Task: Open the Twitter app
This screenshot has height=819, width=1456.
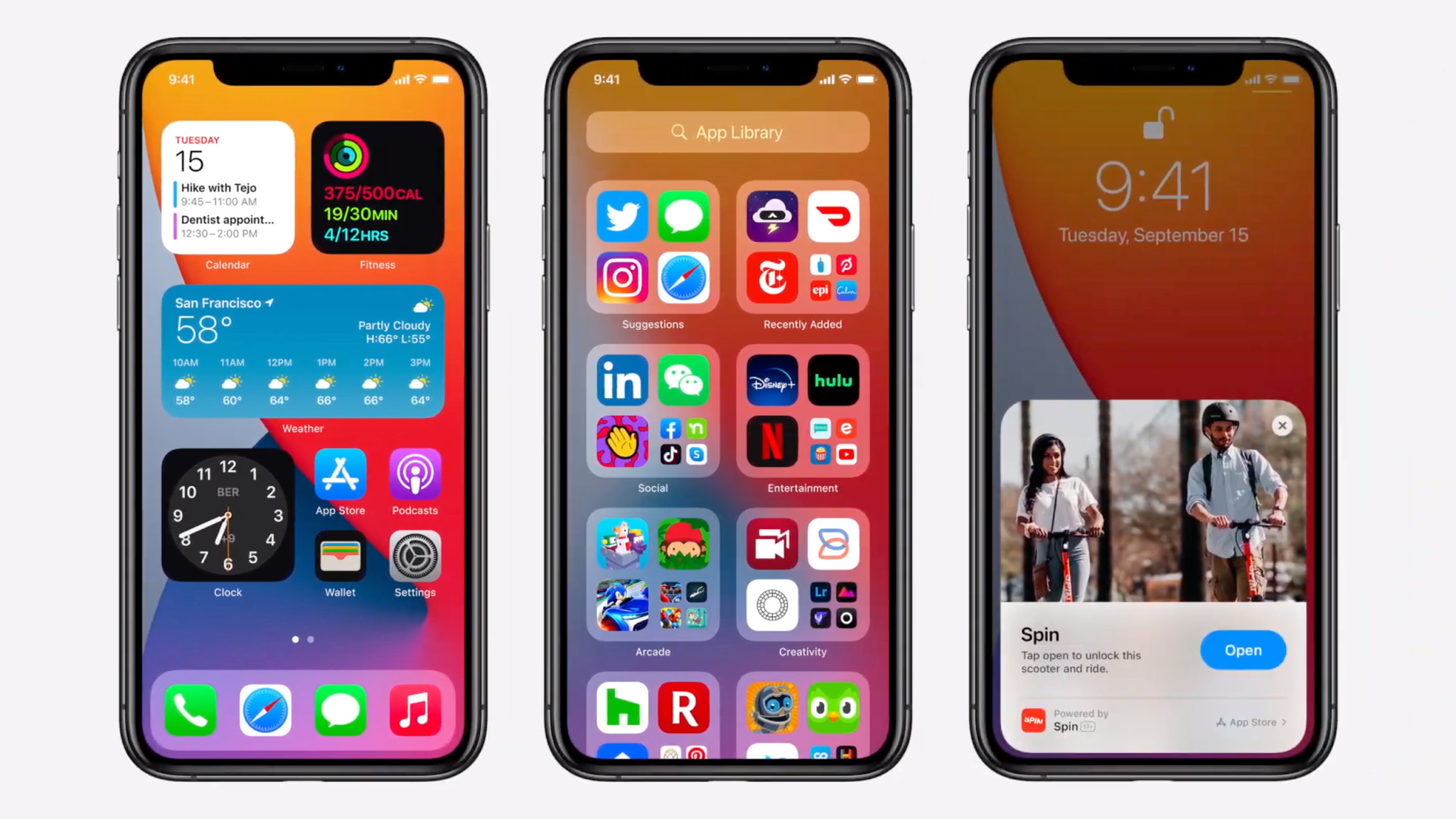Action: (x=621, y=214)
